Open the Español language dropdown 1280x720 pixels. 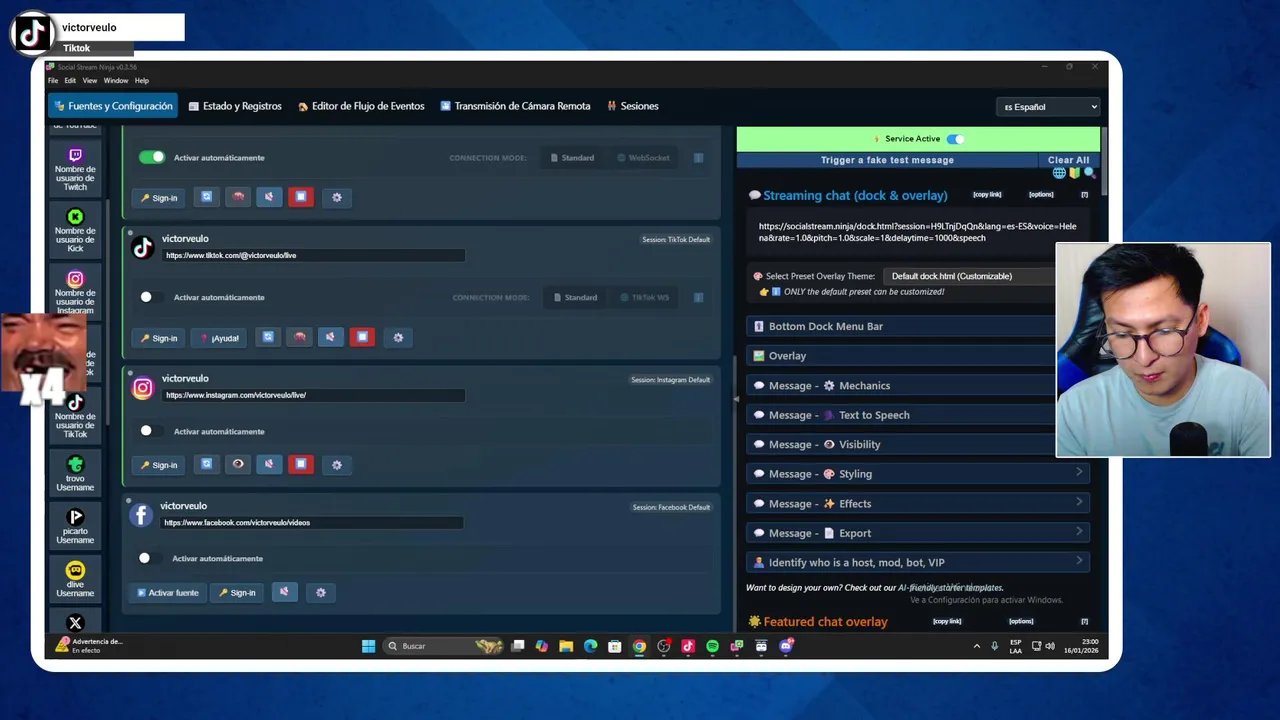[1048, 107]
